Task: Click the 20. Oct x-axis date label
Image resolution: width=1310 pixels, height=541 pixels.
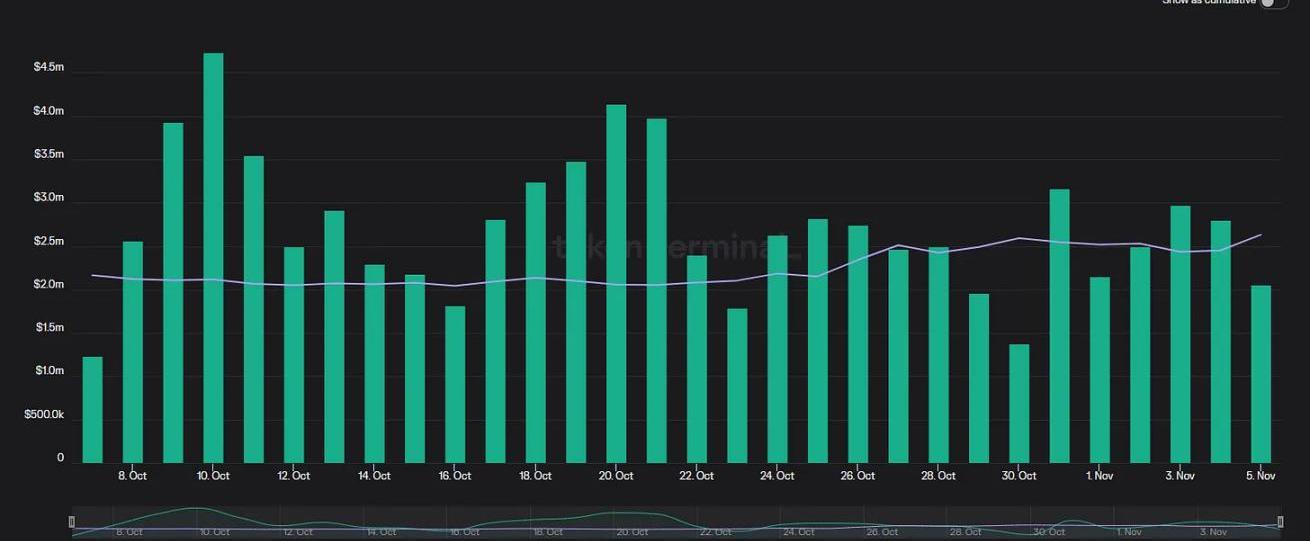Action: [616, 476]
